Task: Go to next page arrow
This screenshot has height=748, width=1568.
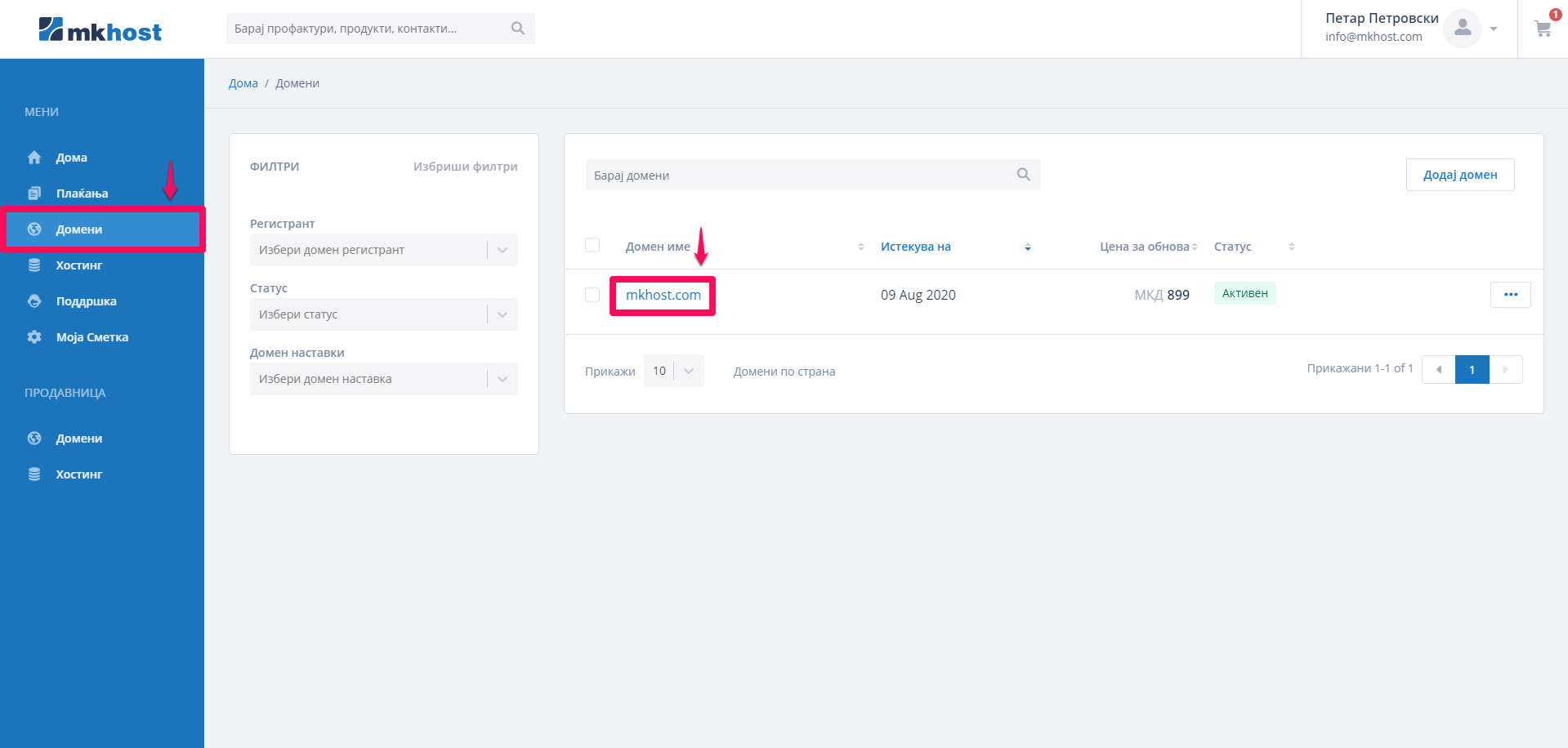Action: click(1505, 370)
